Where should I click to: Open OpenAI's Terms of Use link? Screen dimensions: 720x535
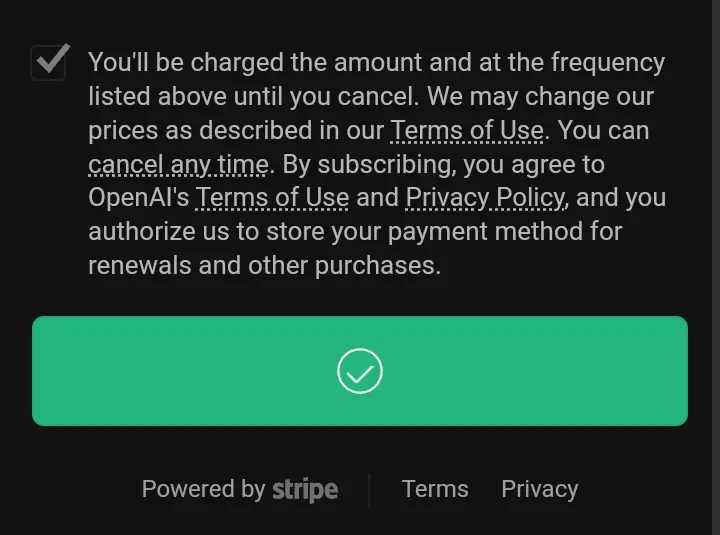tap(272, 198)
